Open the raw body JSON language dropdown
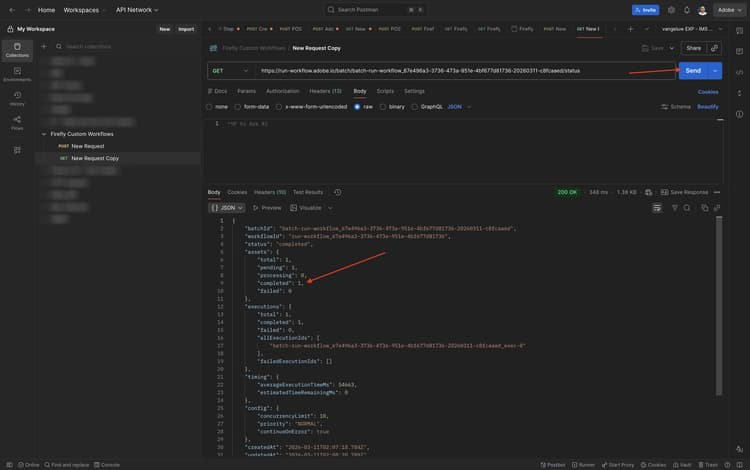The image size is (750, 470). tap(459, 107)
